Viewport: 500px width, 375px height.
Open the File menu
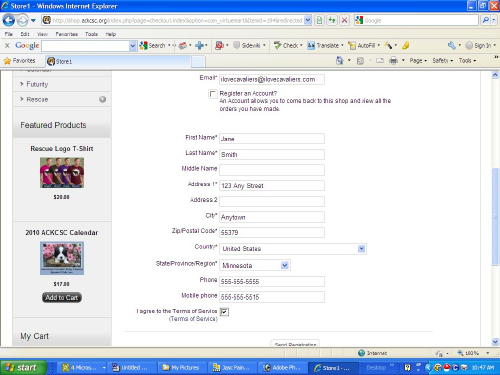pos(9,34)
